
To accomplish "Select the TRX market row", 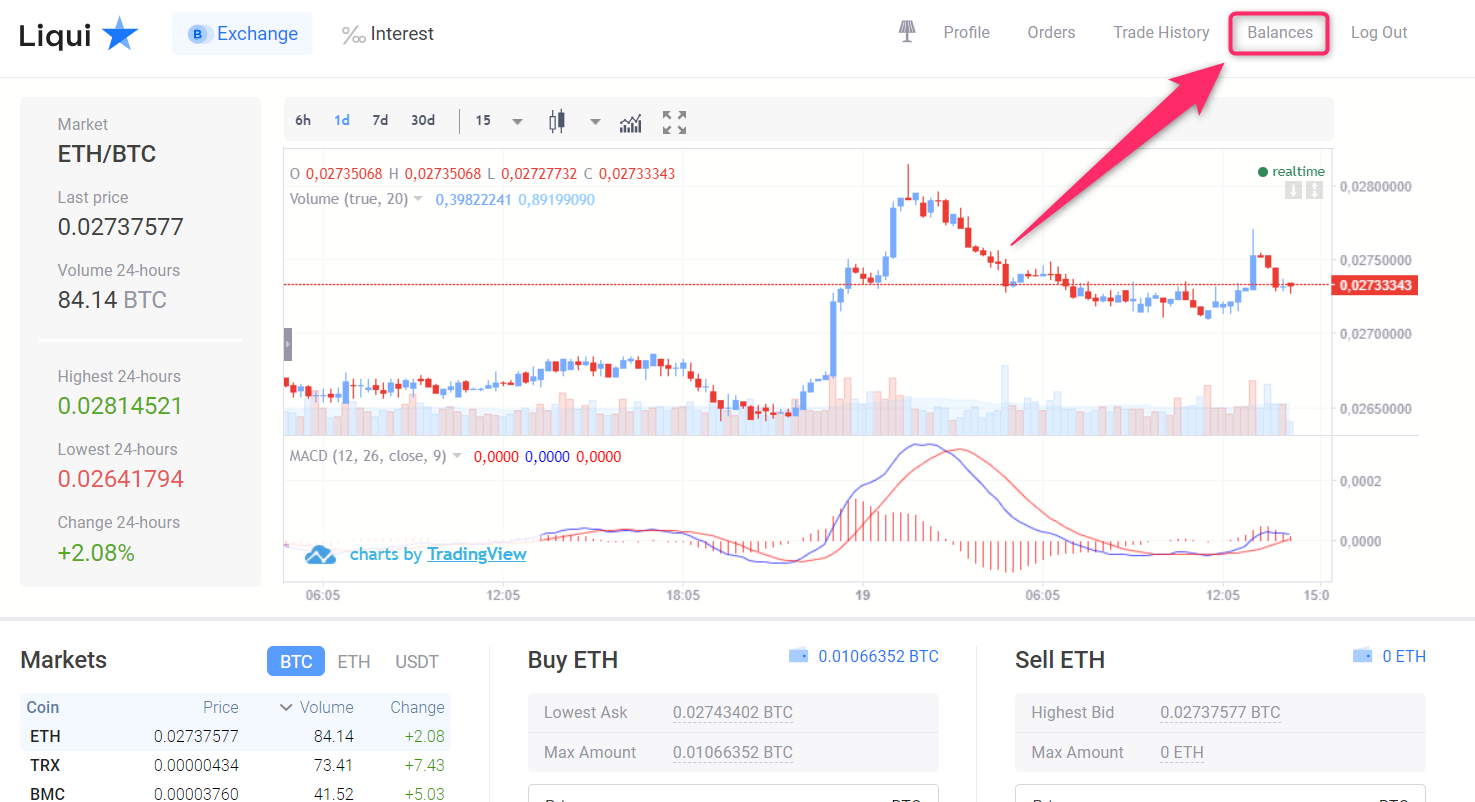I will click(x=235, y=765).
